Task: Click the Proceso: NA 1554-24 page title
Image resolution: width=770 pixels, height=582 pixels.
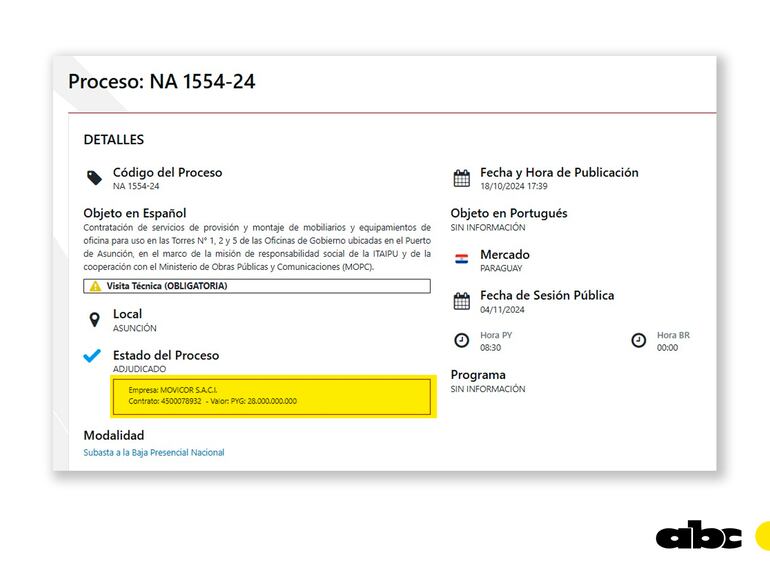Action: point(161,82)
